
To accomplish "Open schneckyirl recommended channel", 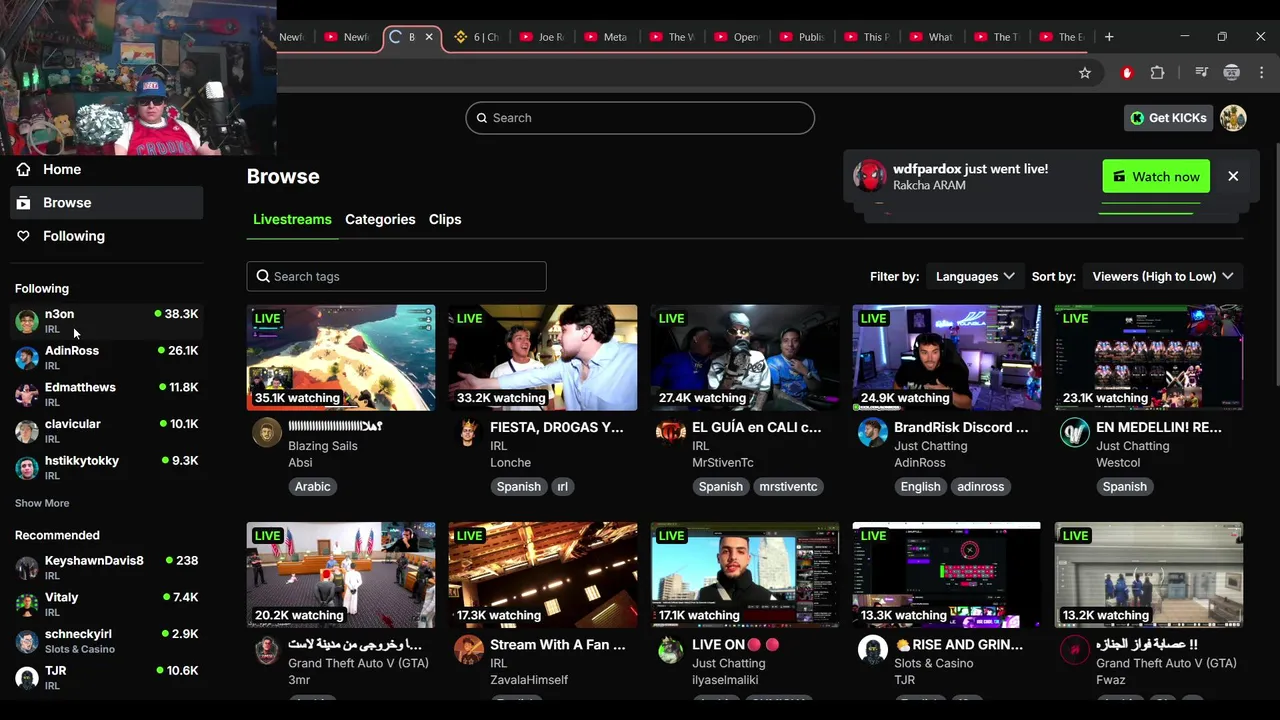I will 107,641.
